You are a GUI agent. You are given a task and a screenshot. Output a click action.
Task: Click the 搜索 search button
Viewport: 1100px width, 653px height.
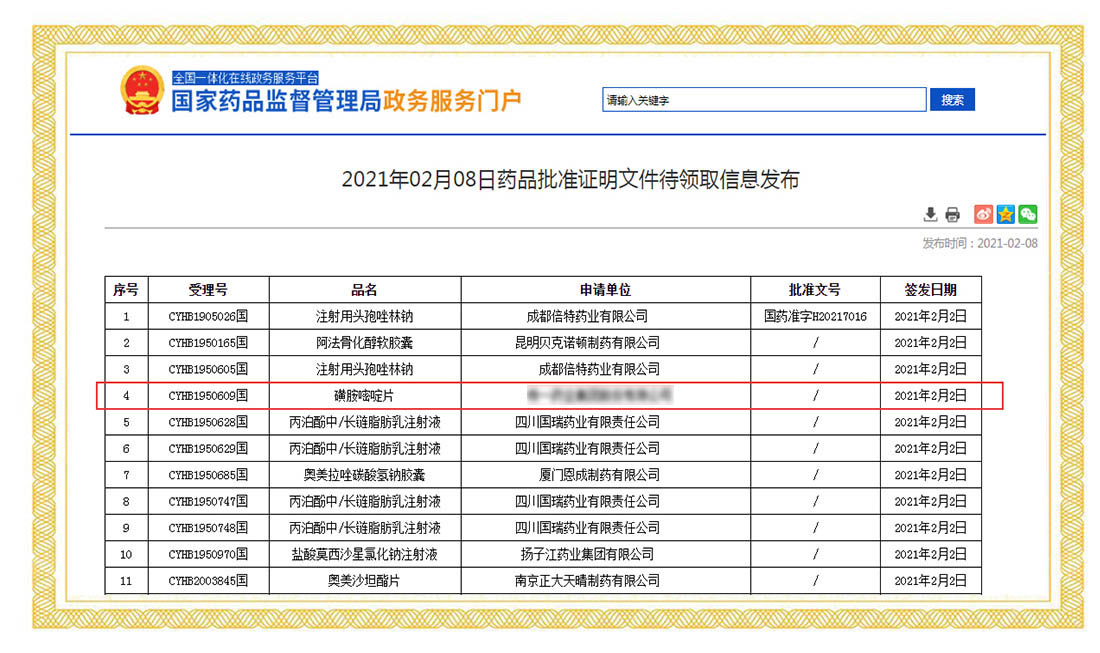coord(952,100)
